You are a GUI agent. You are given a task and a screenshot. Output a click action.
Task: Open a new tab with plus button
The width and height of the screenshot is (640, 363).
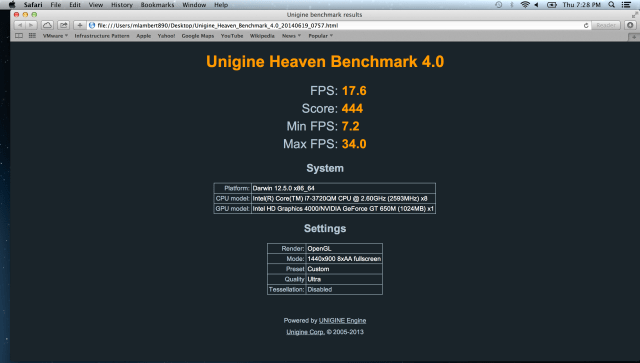[x=634, y=37]
